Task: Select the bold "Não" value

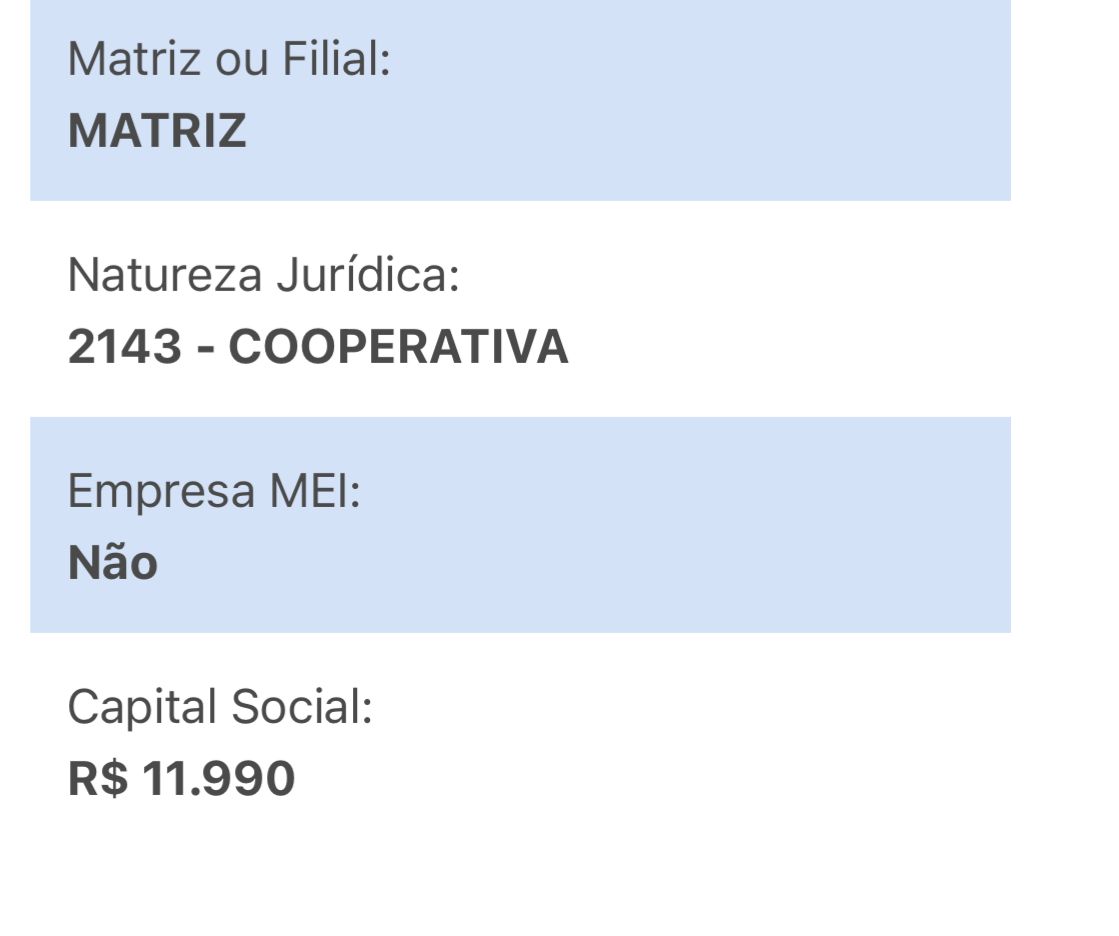Action: pyautogui.click(x=112, y=562)
